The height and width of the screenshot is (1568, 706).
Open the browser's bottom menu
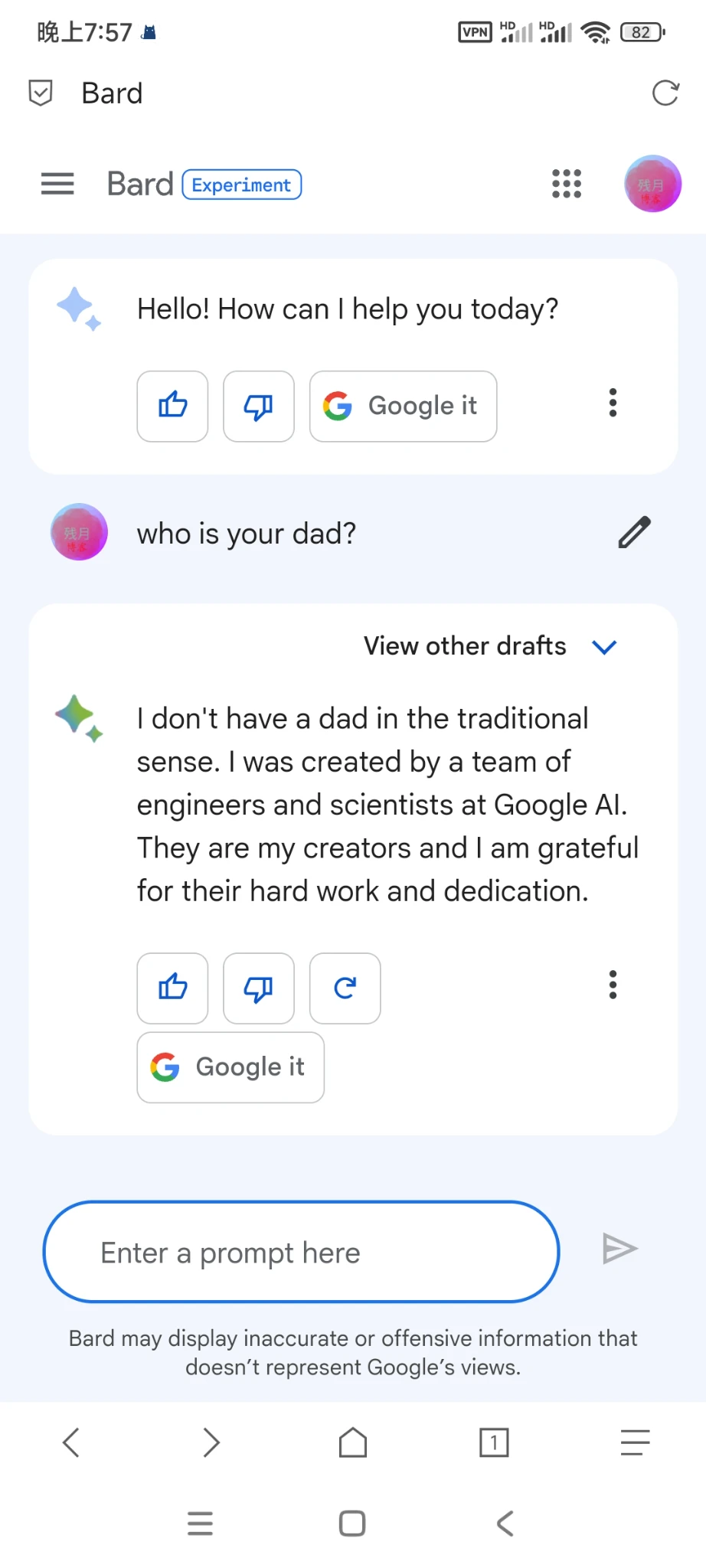[635, 1443]
